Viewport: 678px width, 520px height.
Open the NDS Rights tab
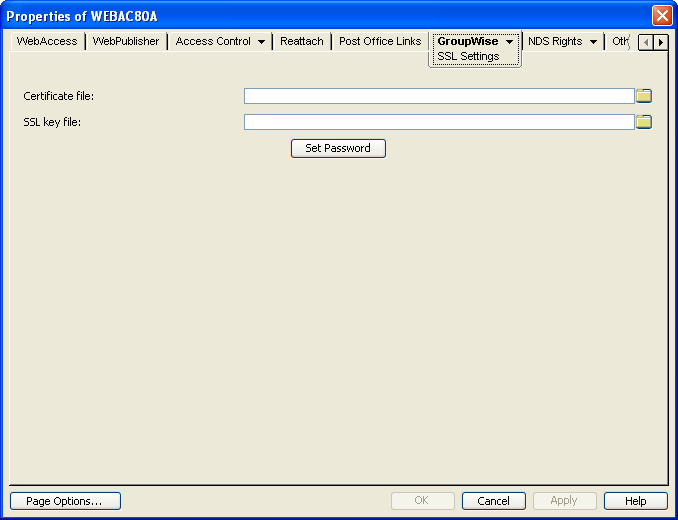click(555, 41)
